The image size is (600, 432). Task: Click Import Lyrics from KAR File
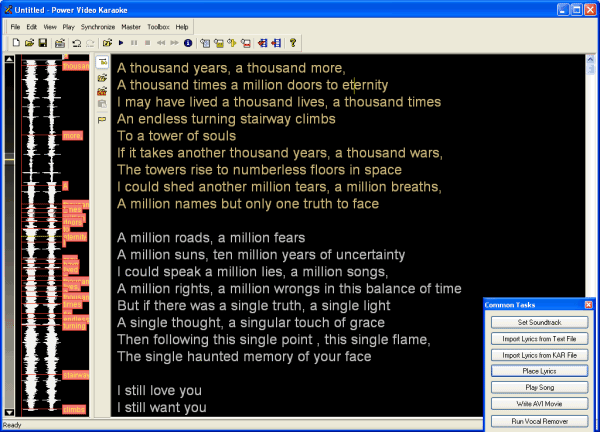click(540, 355)
